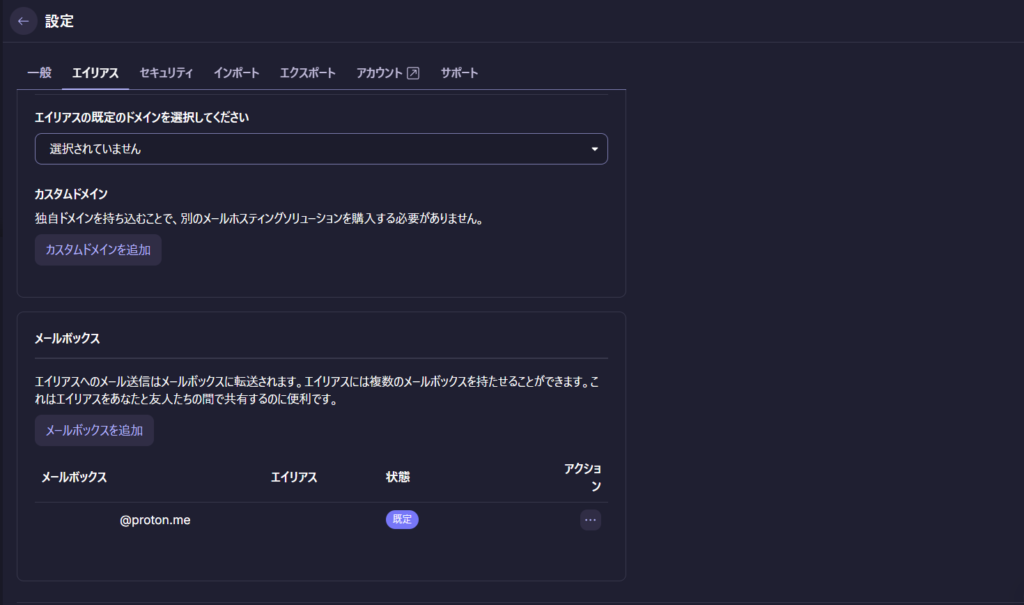Image resolution: width=1024 pixels, height=605 pixels.
Task: Switch to the サポート tab
Action: tap(459, 73)
